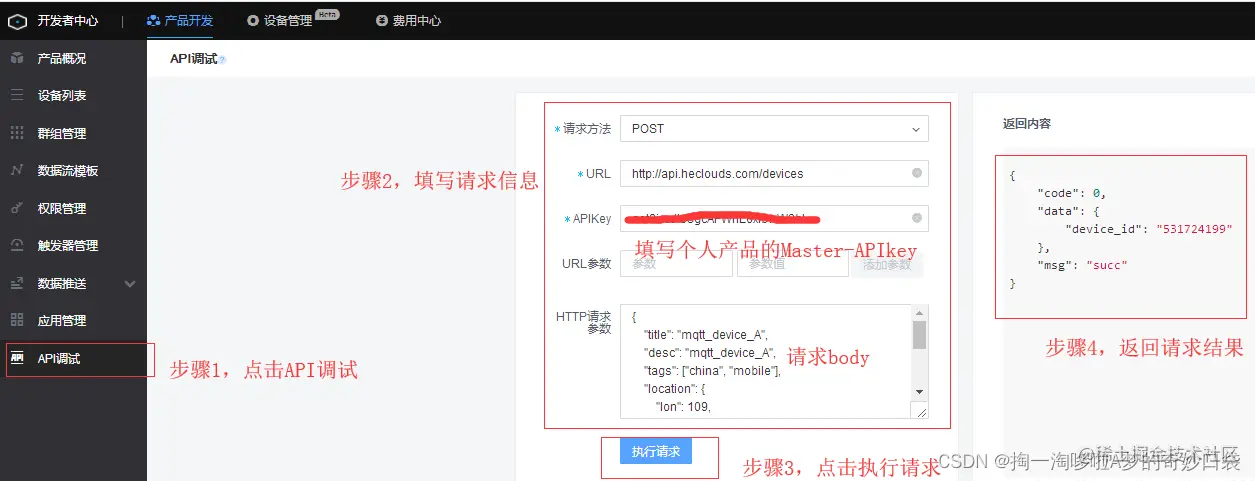Clear the URL field with its icon
Screen dimensions: 1255x481
pos(917,173)
